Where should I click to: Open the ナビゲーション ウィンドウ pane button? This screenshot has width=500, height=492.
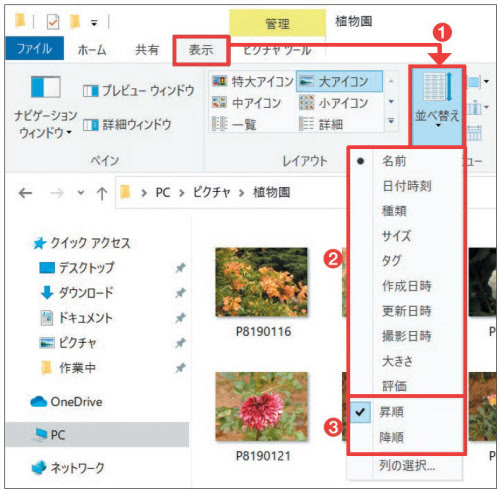[x=45, y=107]
